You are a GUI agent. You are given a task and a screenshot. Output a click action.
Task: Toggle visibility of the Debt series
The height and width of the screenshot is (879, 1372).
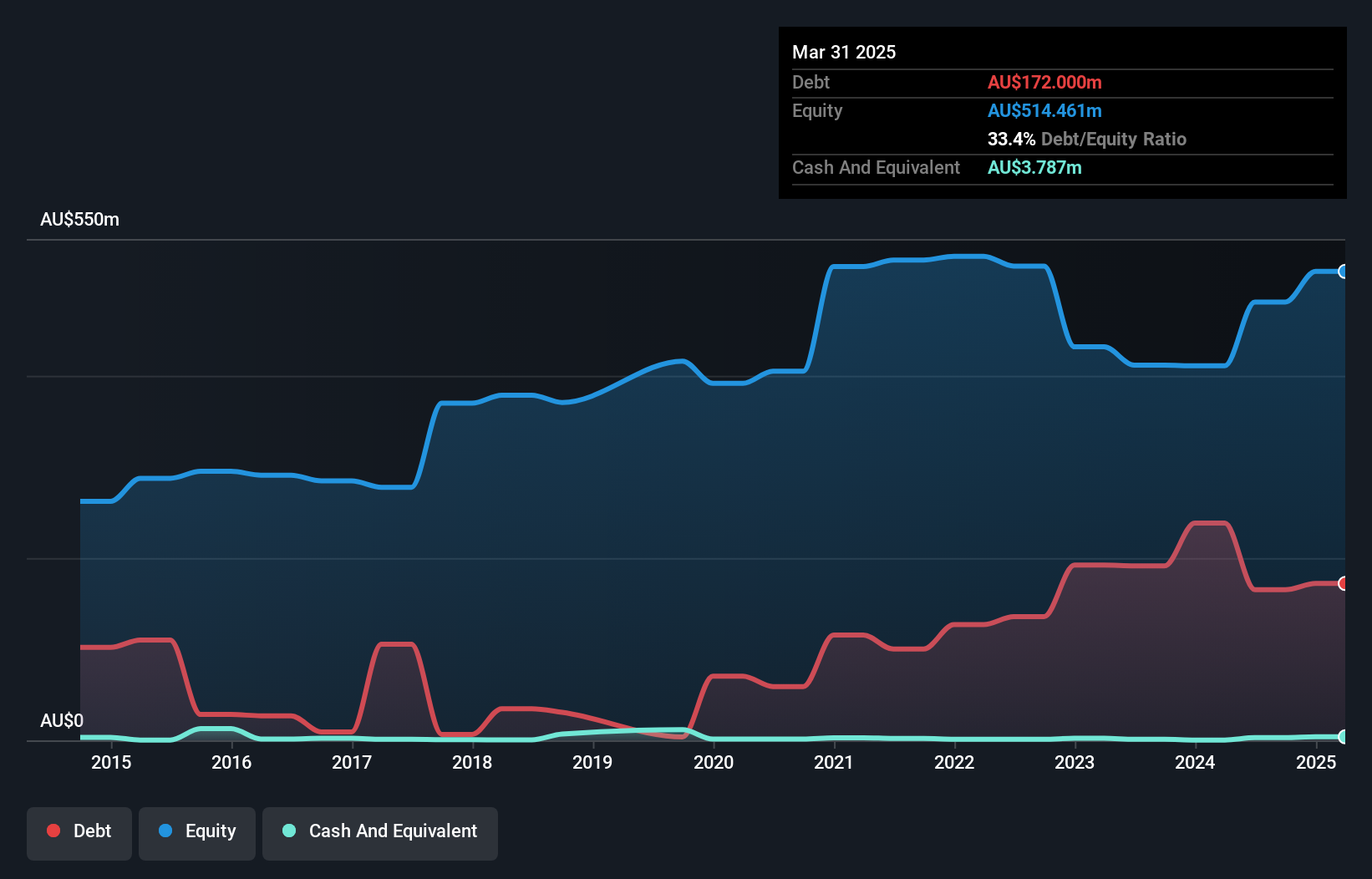(x=79, y=832)
